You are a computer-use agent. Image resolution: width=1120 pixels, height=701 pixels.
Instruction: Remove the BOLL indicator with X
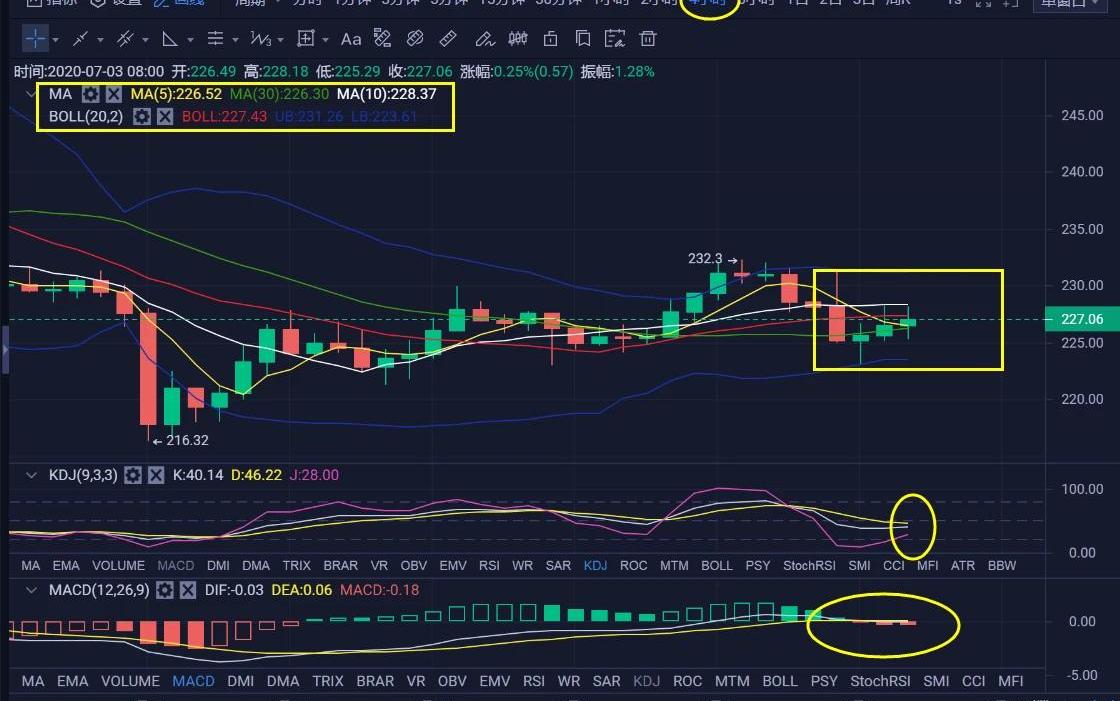pos(165,116)
